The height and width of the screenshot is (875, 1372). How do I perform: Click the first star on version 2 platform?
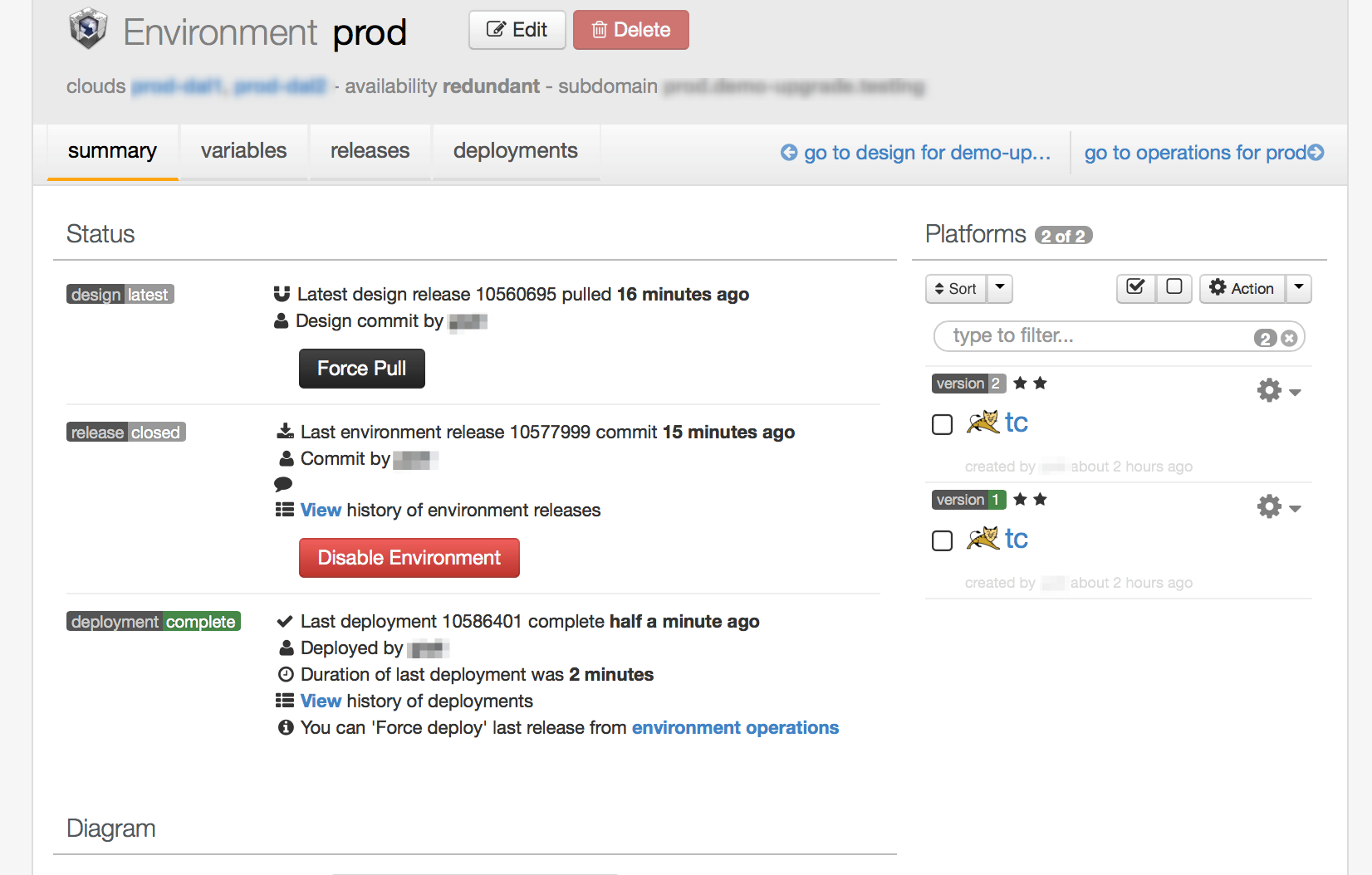point(1022,383)
